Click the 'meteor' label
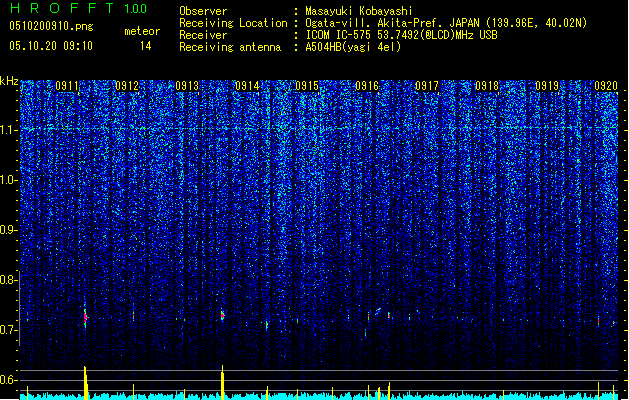The image size is (629, 400). (x=142, y=31)
